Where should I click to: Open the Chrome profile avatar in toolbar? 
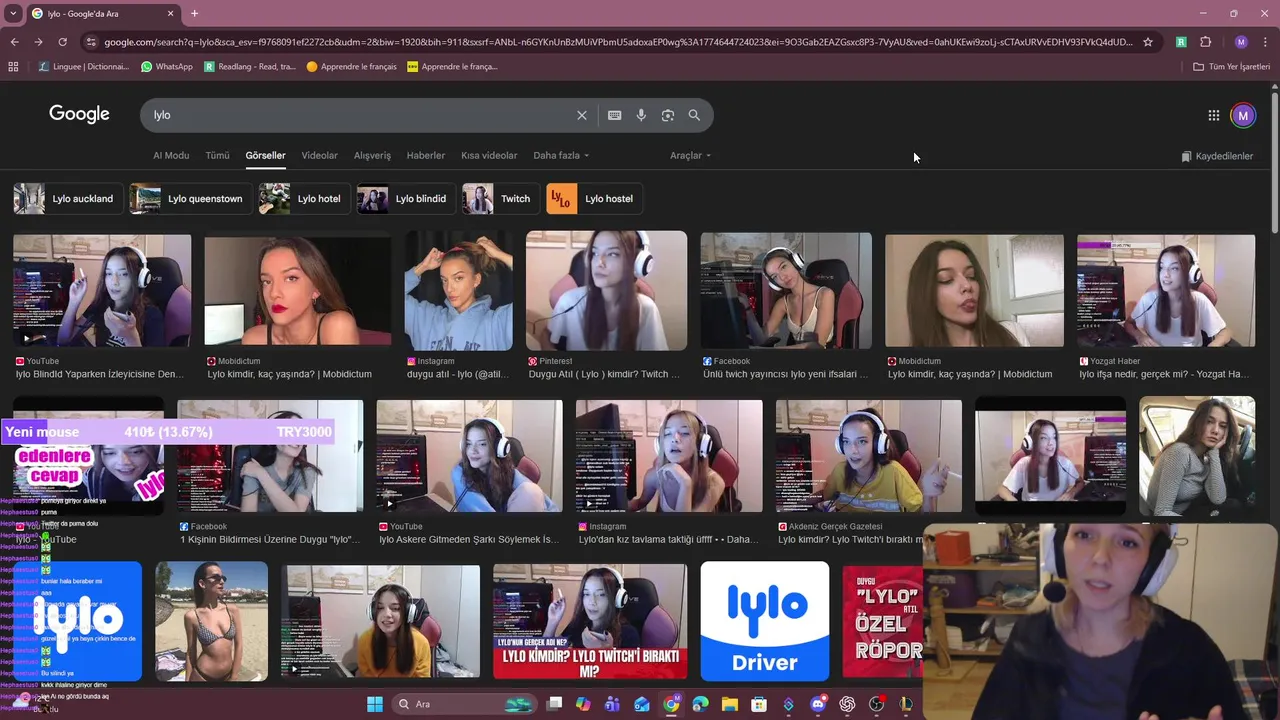pos(1241,42)
